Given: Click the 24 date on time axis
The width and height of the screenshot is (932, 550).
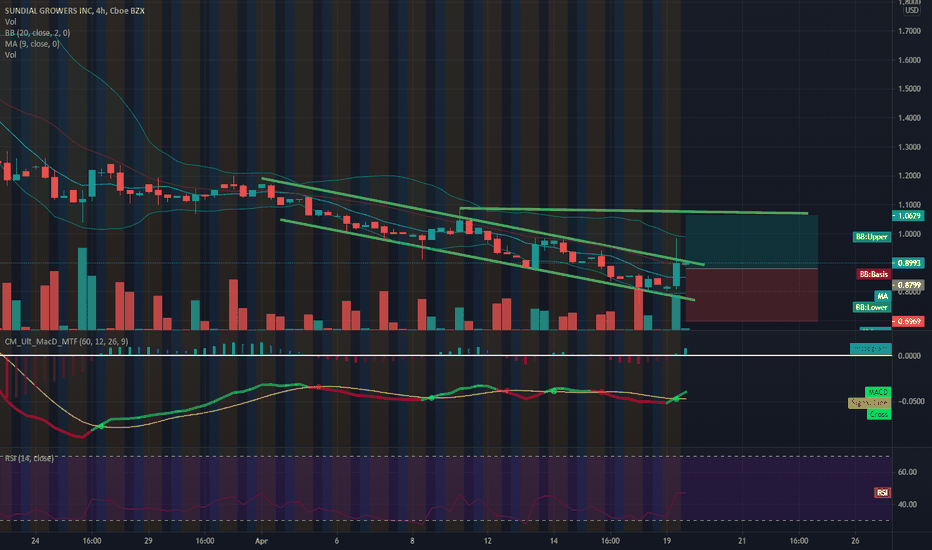Looking at the screenshot, I should pyautogui.click(x=35, y=541).
